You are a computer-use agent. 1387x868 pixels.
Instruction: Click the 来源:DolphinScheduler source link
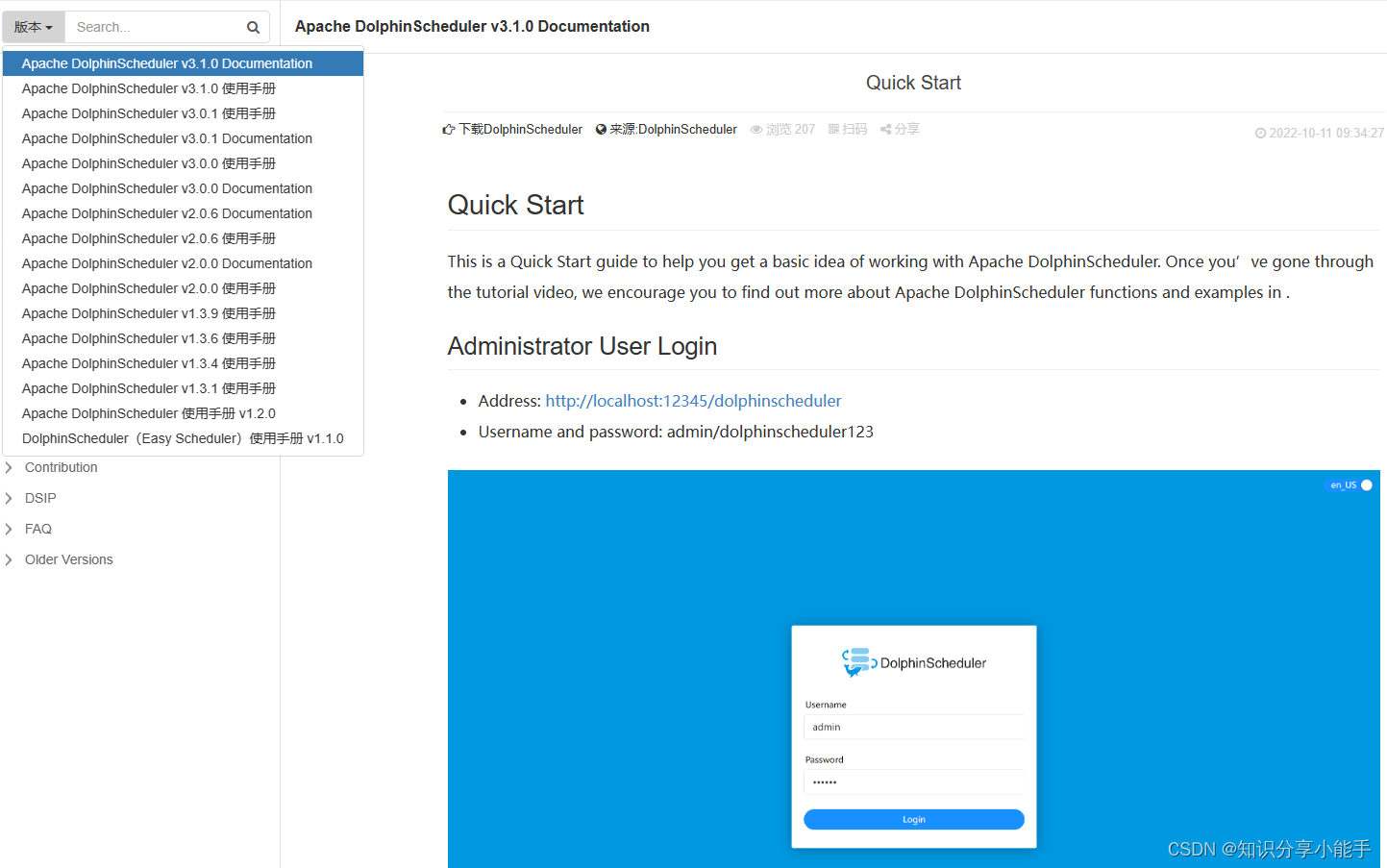click(x=666, y=129)
